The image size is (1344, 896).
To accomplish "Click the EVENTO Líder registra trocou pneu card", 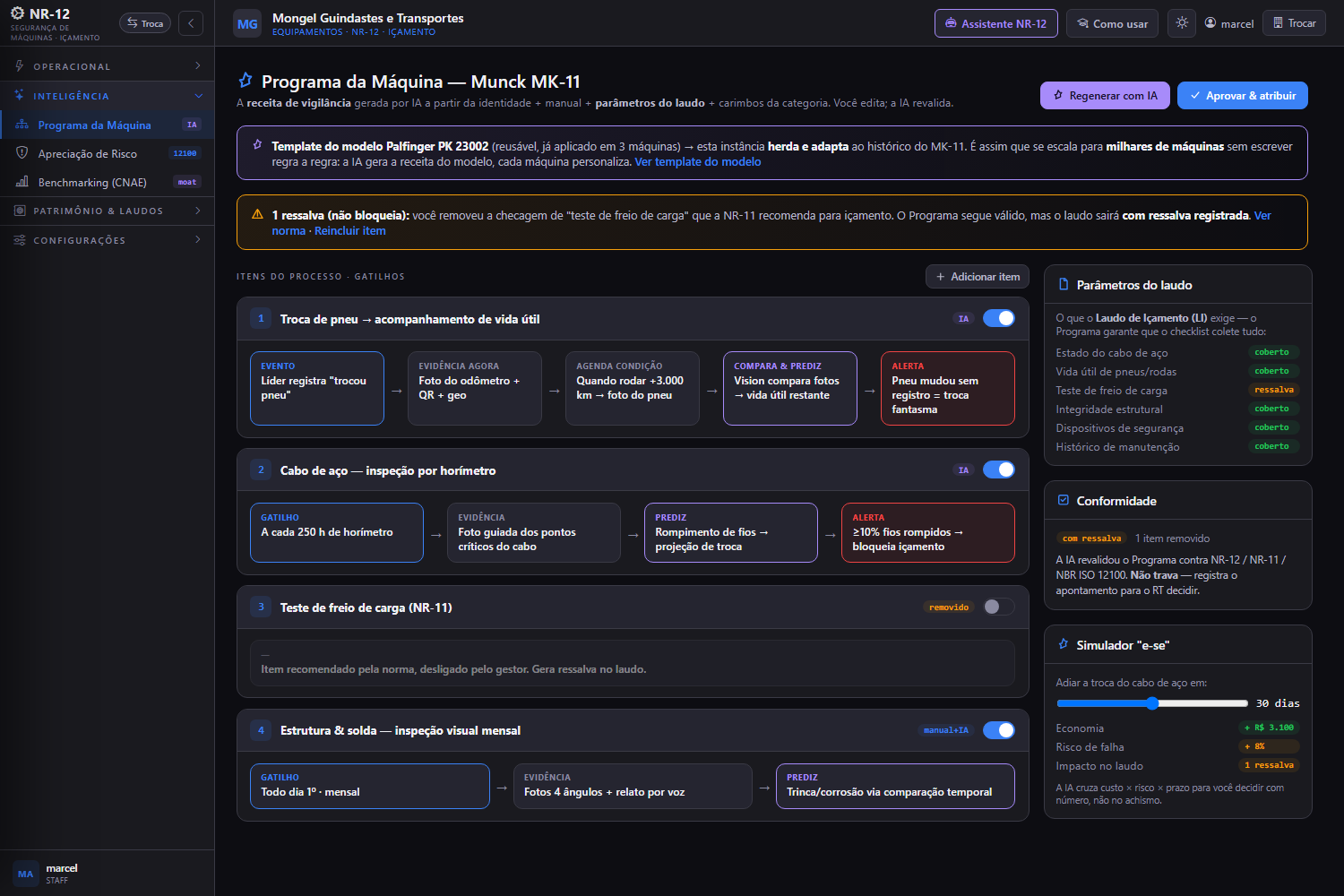I will coord(317,388).
